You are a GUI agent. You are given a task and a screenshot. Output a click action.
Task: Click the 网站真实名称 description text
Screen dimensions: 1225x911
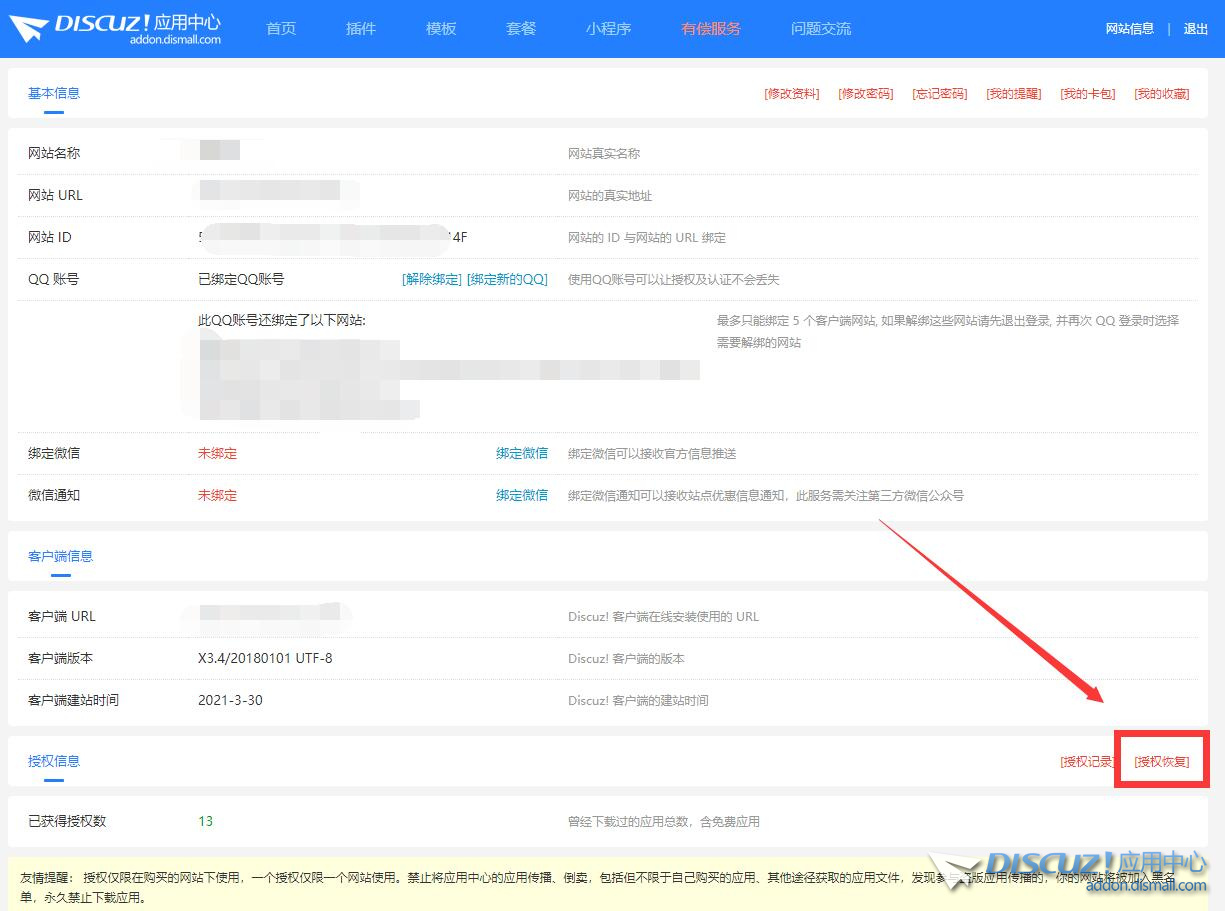[604, 154]
